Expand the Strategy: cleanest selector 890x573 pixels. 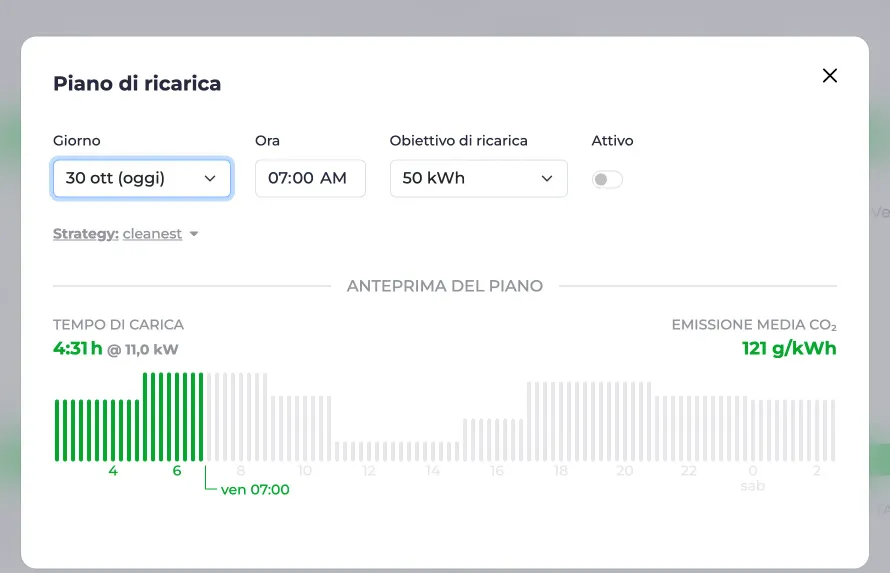[x=125, y=234]
